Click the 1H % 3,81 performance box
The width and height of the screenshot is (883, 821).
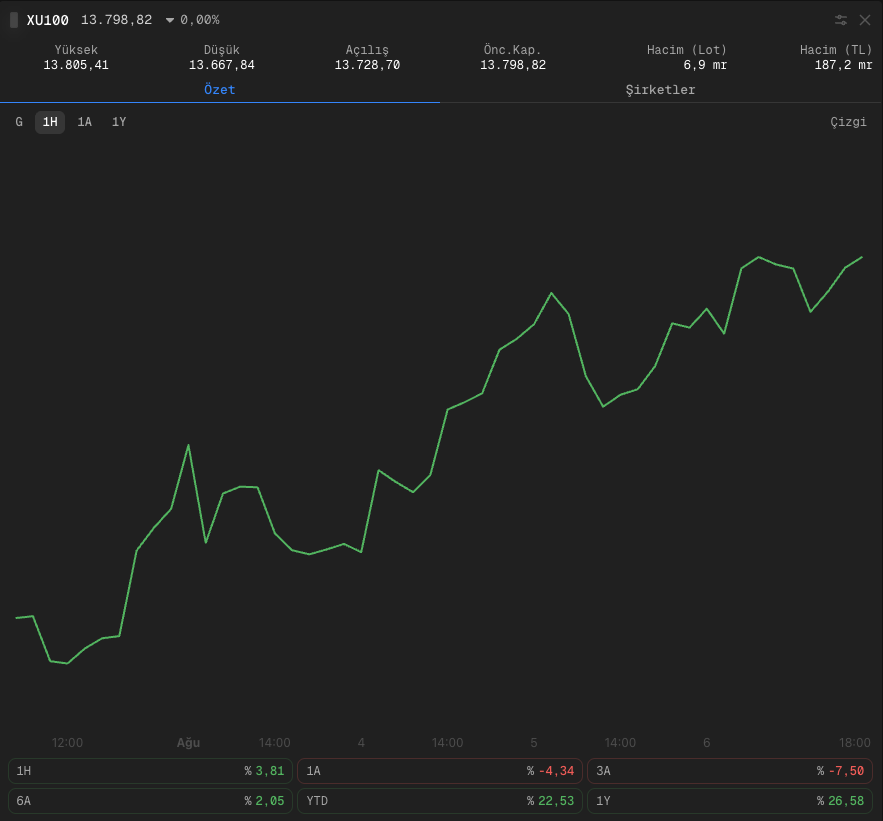pyautogui.click(x=150, y=771)
